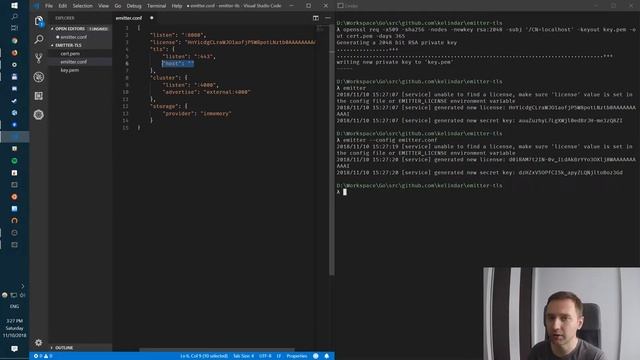Collapse the EMITTER-TLS folder section
Screen dimensions: 640x360
tap(68, 45)
